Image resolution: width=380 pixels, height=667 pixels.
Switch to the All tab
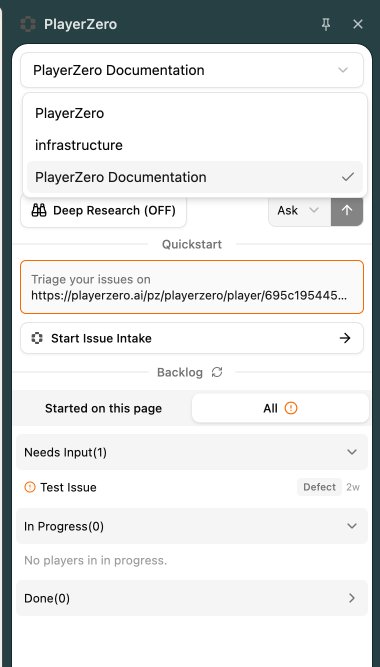pyautogui.click(x=280, y=408)
